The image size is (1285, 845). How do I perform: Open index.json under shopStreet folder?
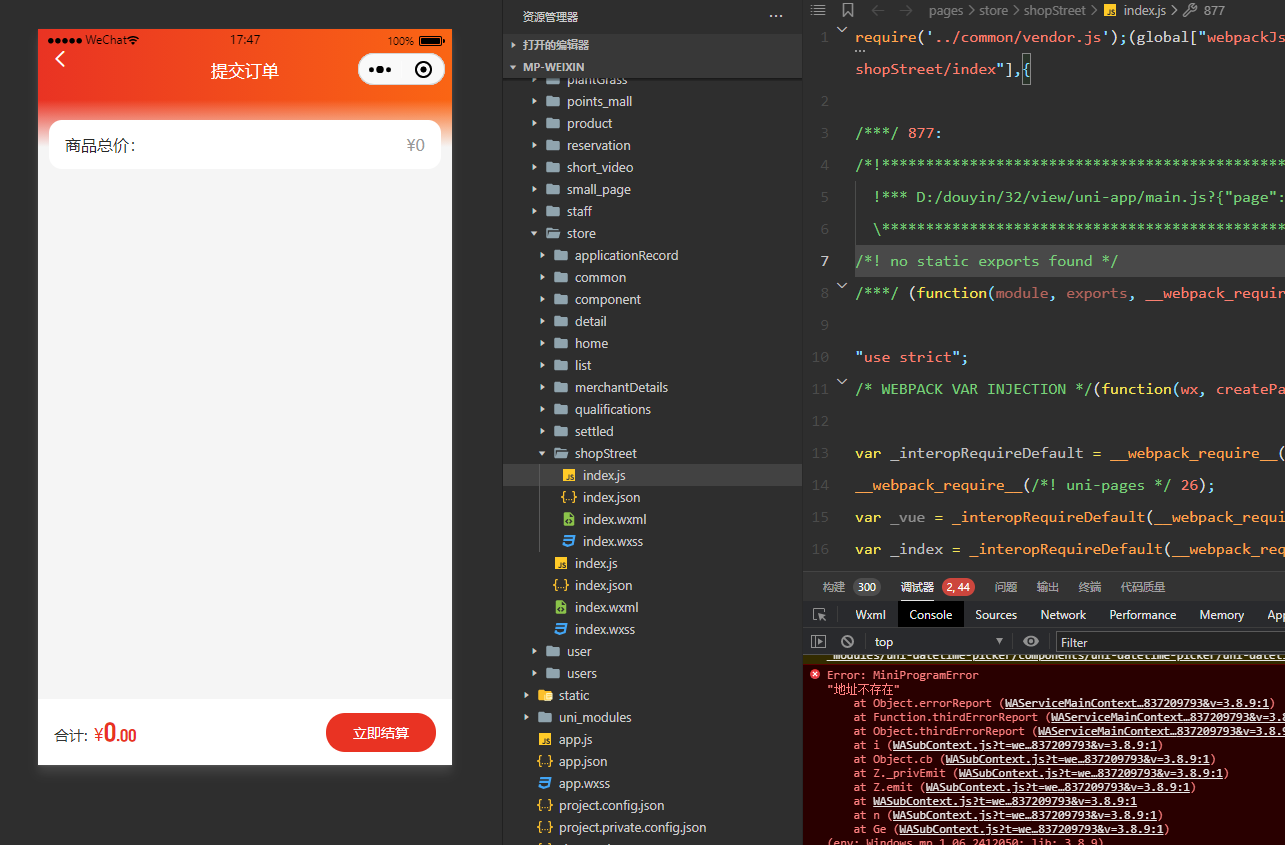pyautogui.click(x=611, y=497)
